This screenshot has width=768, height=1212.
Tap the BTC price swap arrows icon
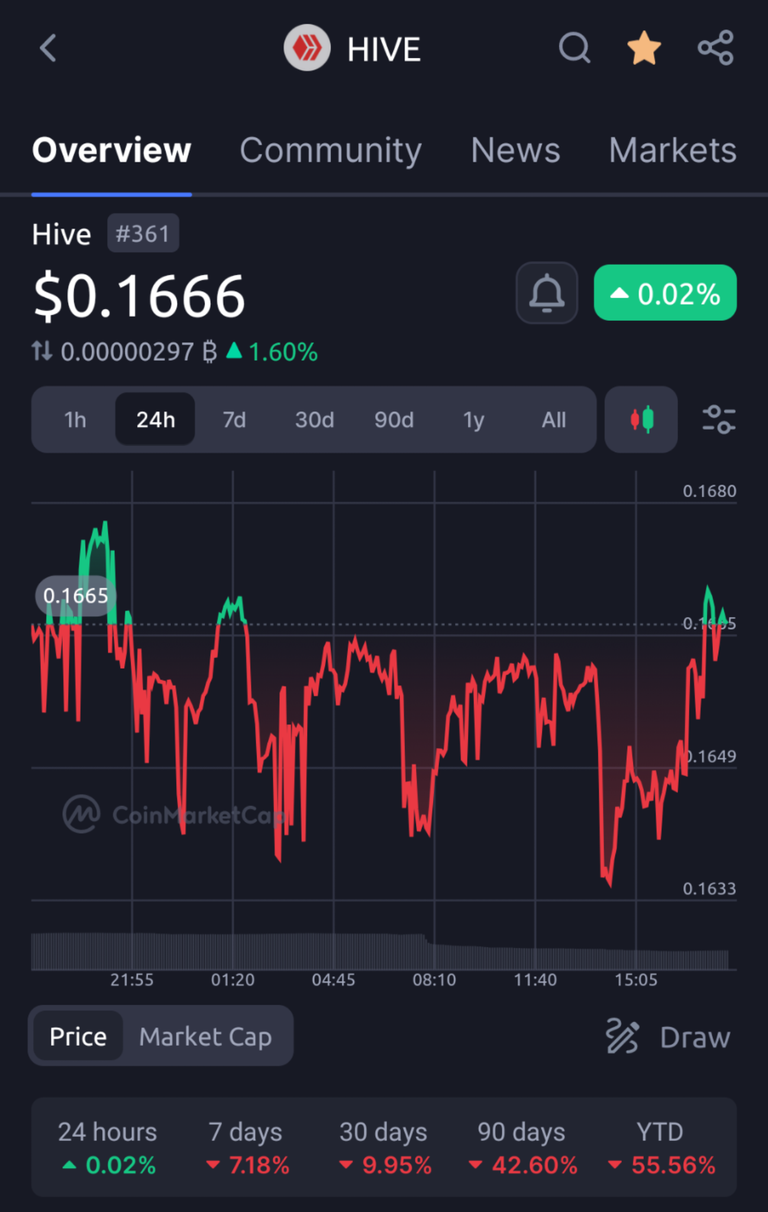tap(42, 352)
